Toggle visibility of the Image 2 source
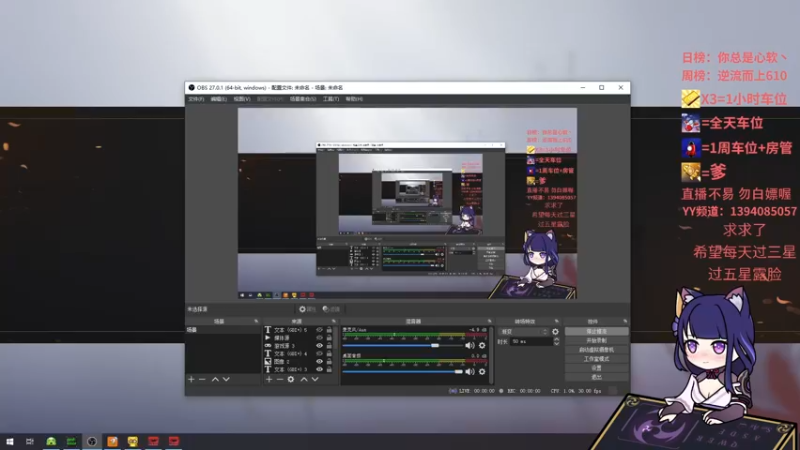The height and width of the screenshot is (450, 800). (x=319, y=361)
